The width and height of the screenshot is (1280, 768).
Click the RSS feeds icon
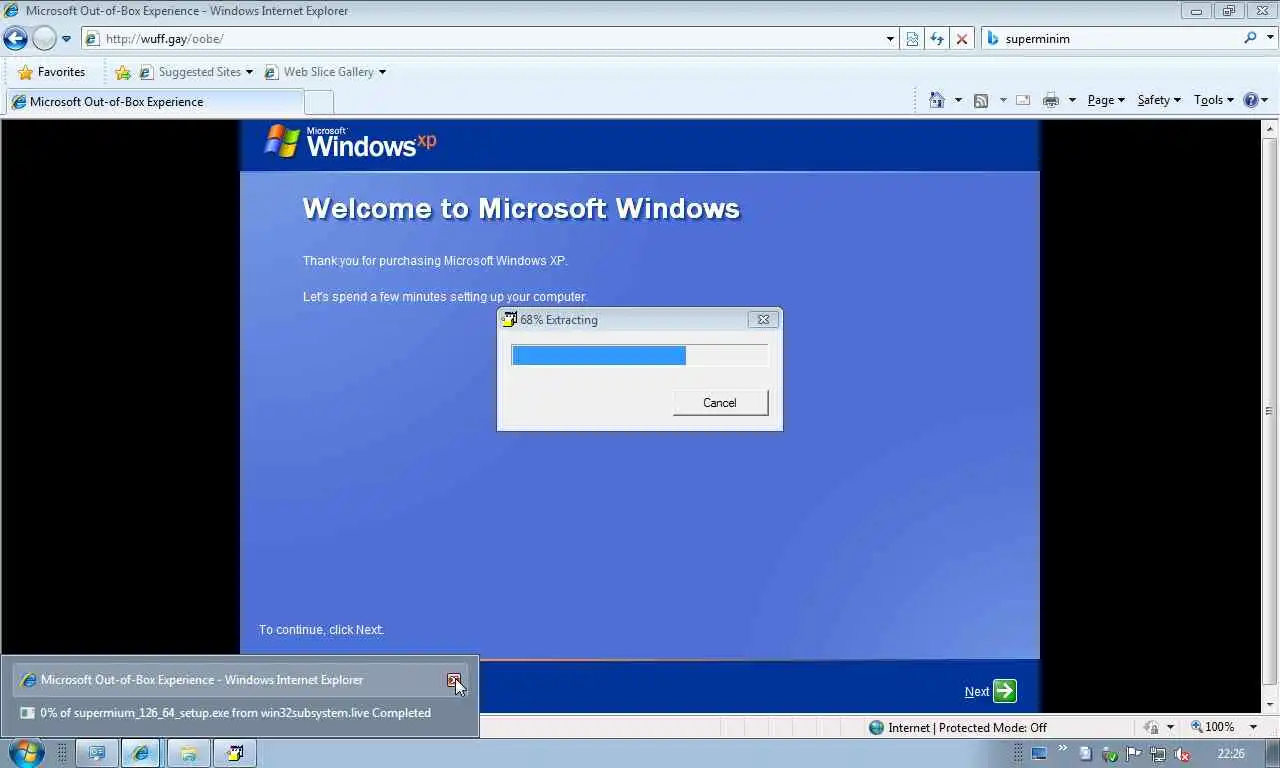pos(981,100)
